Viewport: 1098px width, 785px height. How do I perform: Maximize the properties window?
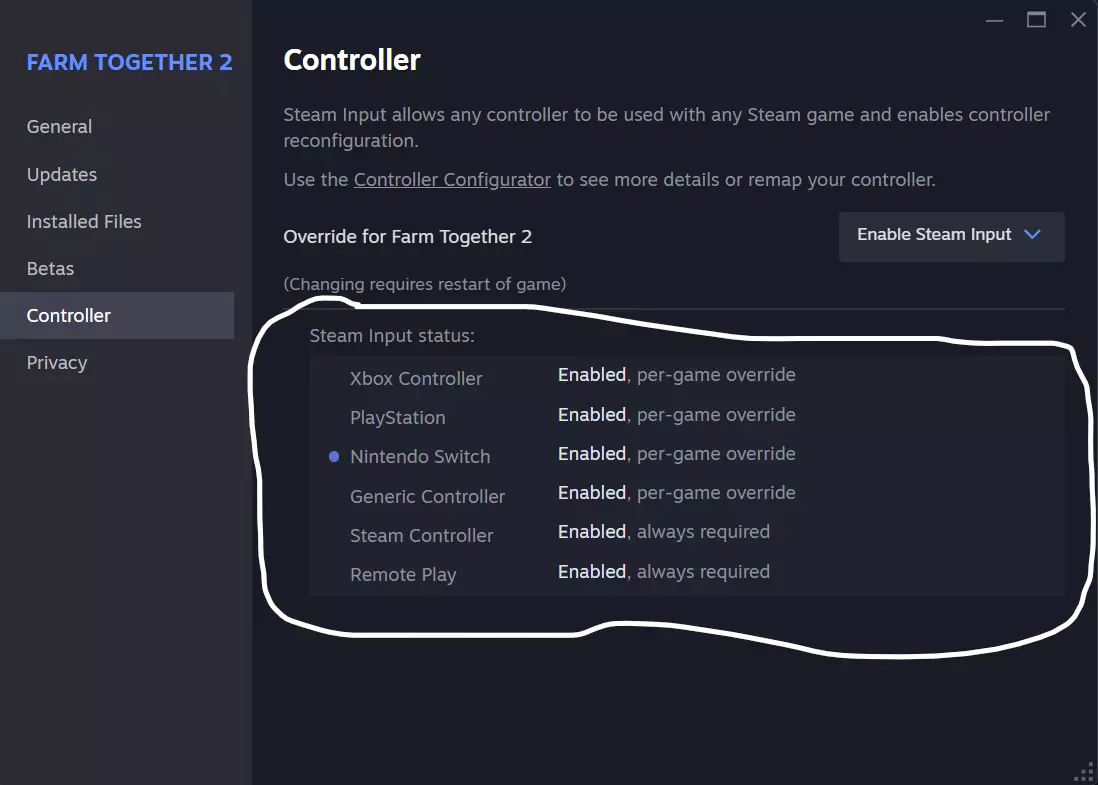click(x=1036, y=20)
